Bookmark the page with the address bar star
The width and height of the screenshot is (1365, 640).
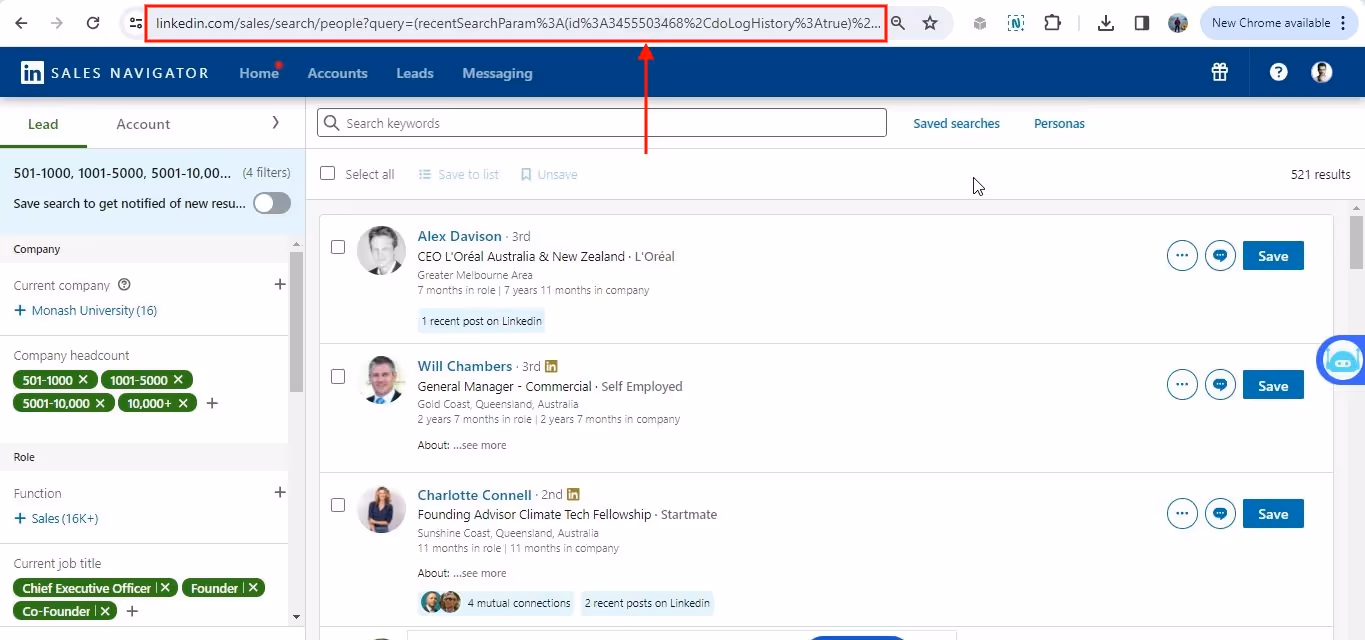click(x=930, y=21)
